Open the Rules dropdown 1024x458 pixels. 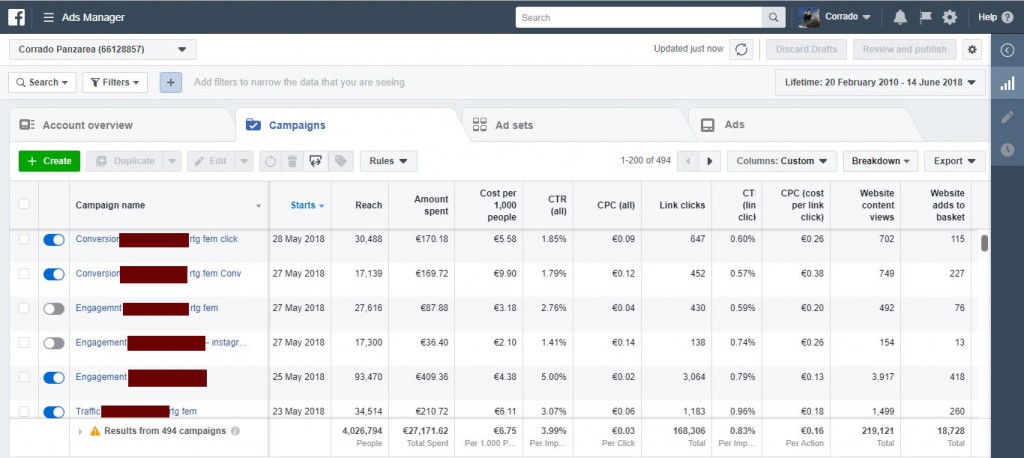click(389, 161)
